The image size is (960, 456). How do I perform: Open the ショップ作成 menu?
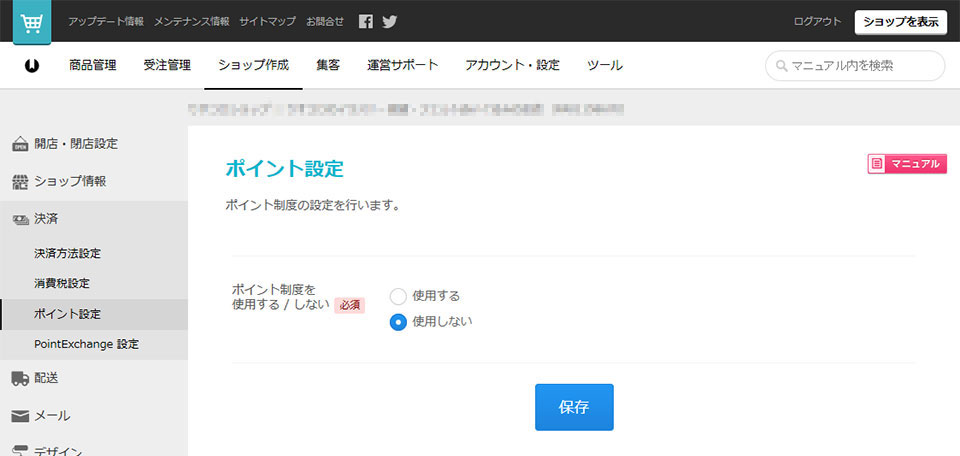click(x=253, y=65)
